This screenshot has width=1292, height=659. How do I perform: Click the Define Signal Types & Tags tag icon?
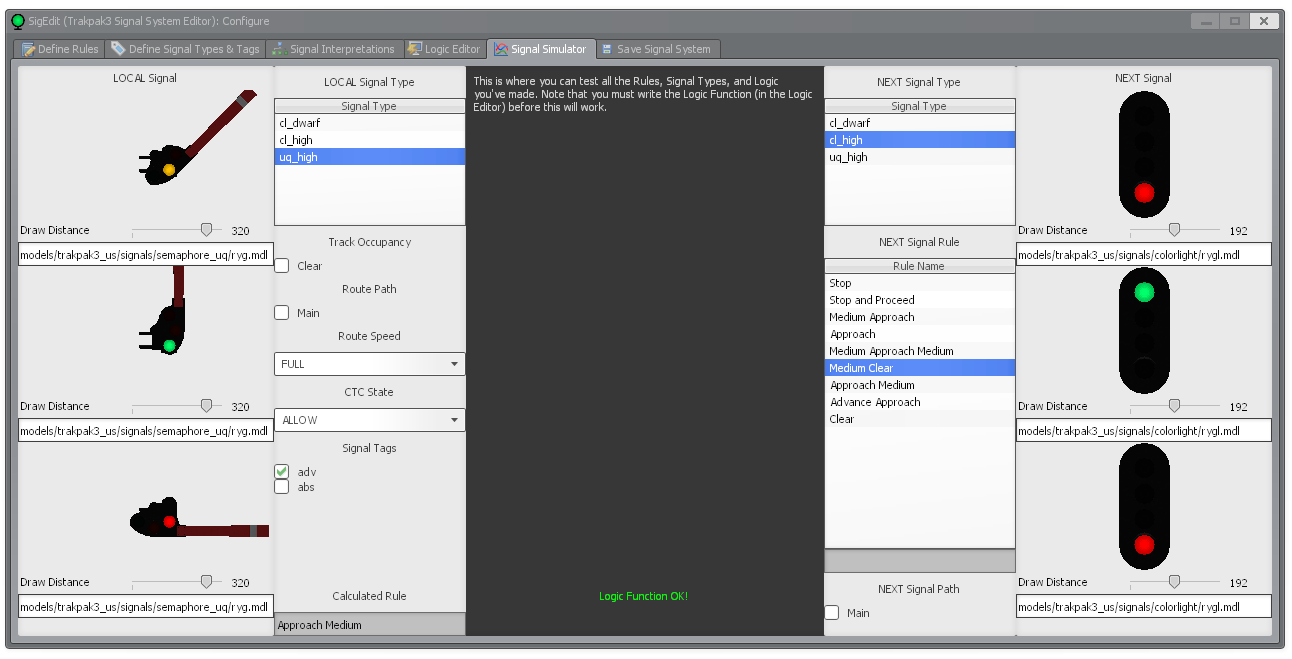pos(118,49)
